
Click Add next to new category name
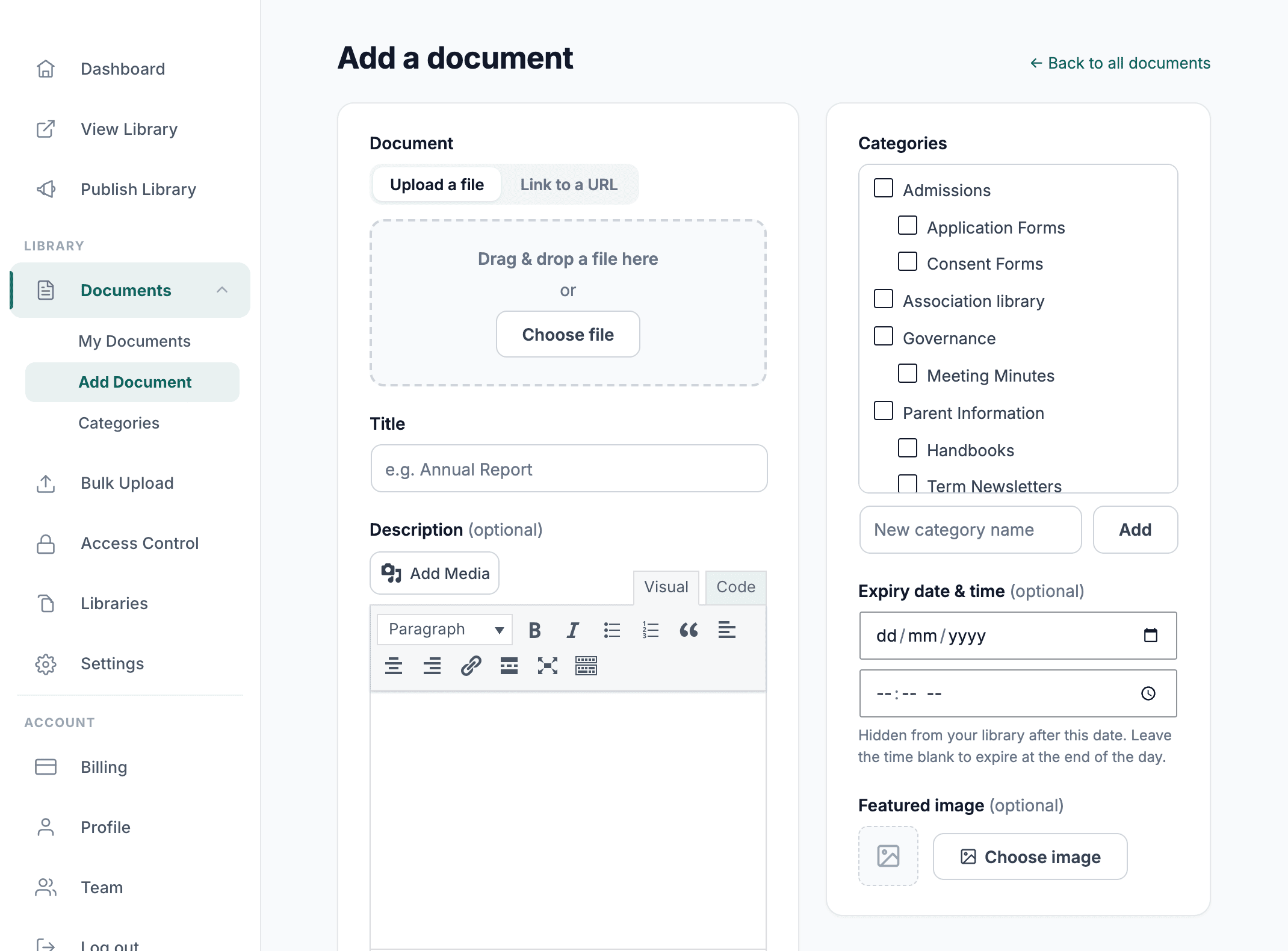click(1135, 530)
